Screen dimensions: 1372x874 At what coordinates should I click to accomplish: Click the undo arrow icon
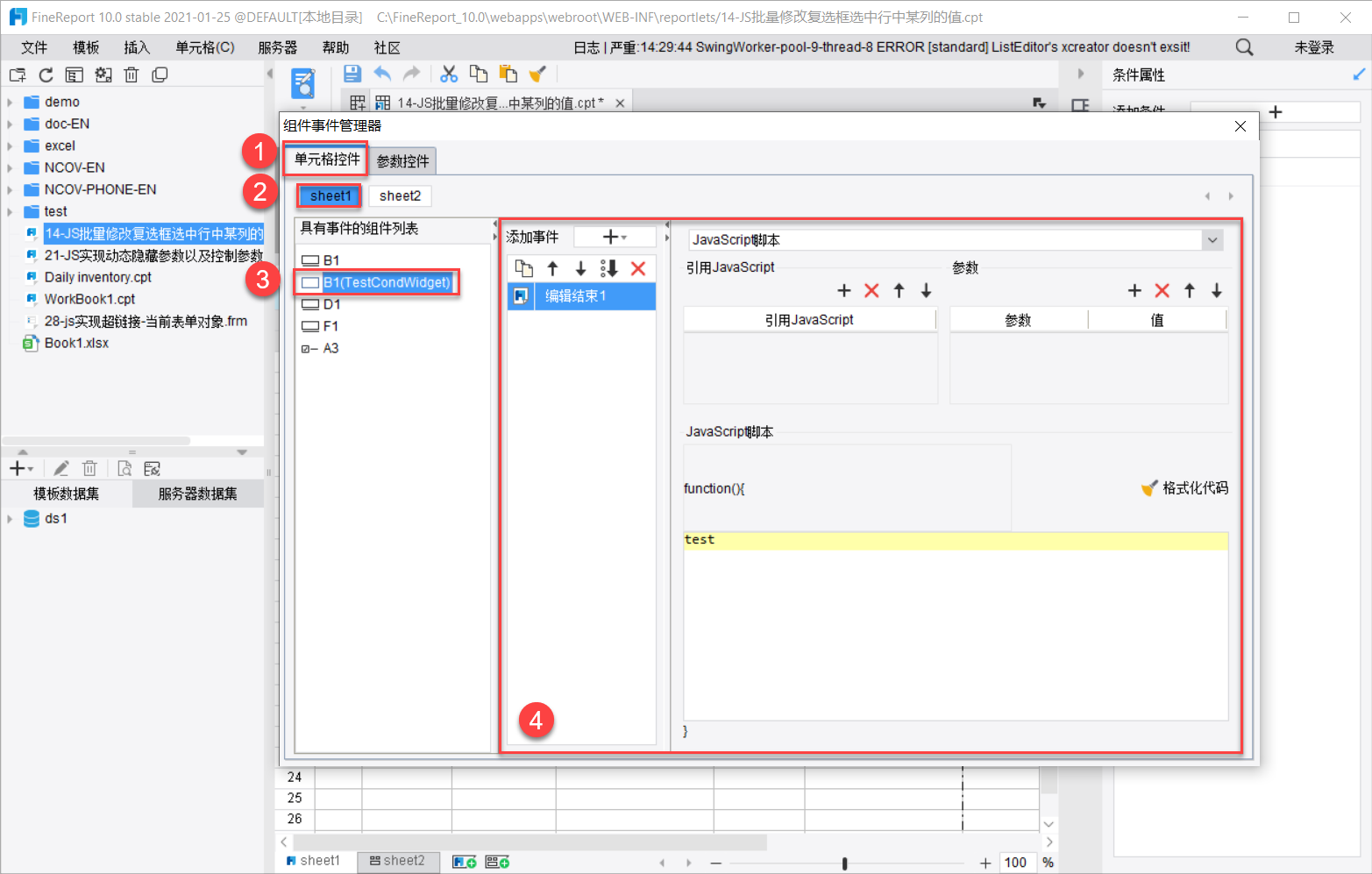[382, 75]
